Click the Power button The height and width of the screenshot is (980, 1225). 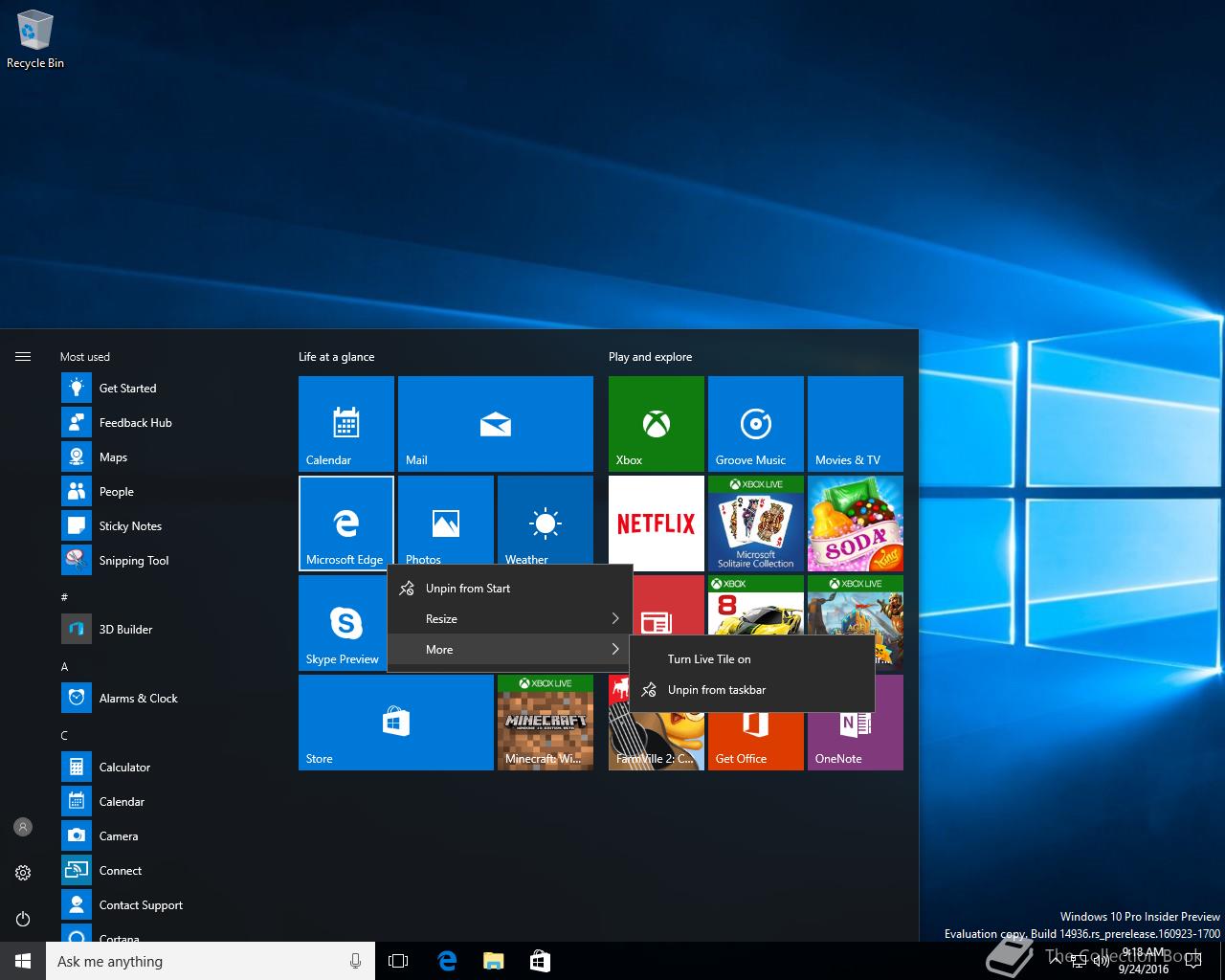(x=23, y=919)
